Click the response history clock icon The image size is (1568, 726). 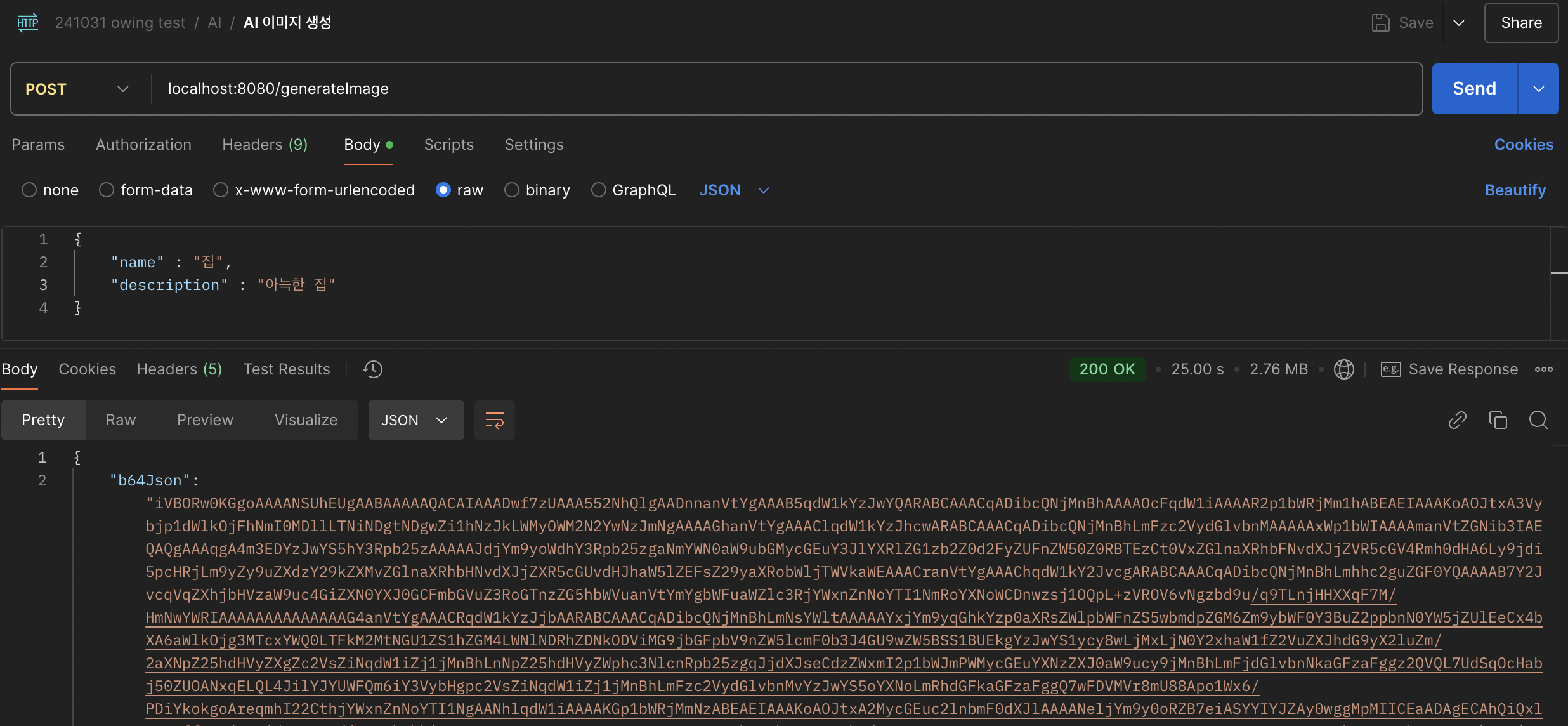pyautogui.click(x=372, y=369)
